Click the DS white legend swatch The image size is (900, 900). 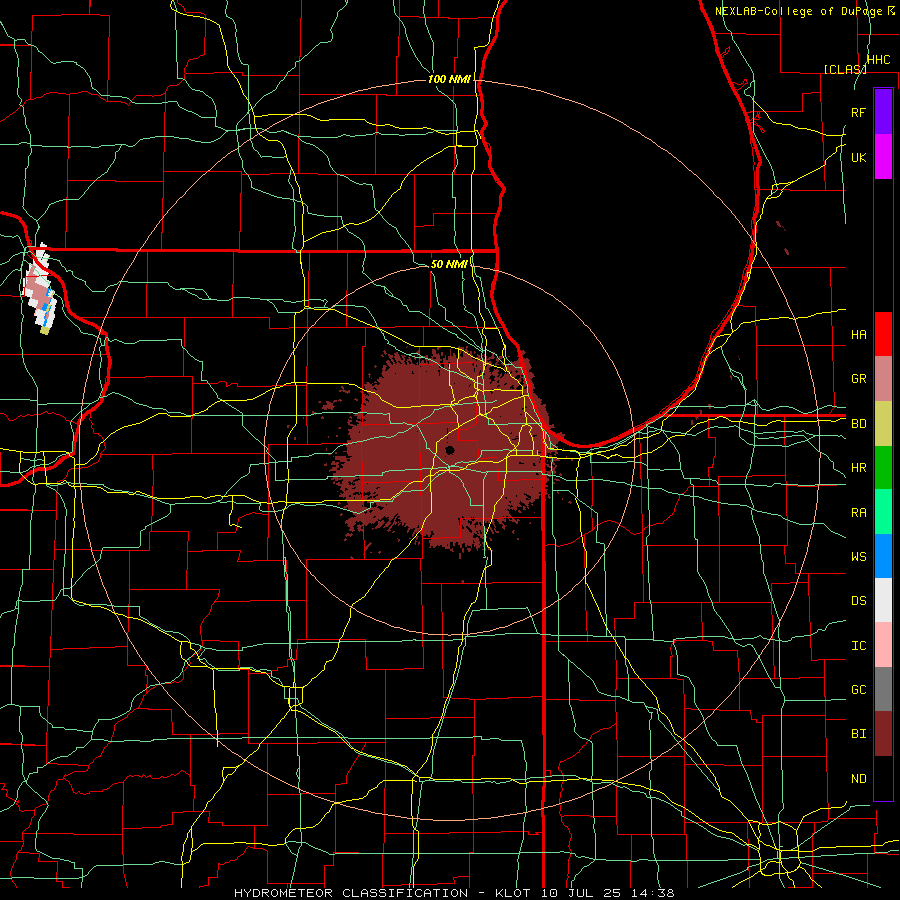click(x=883, y=600)
